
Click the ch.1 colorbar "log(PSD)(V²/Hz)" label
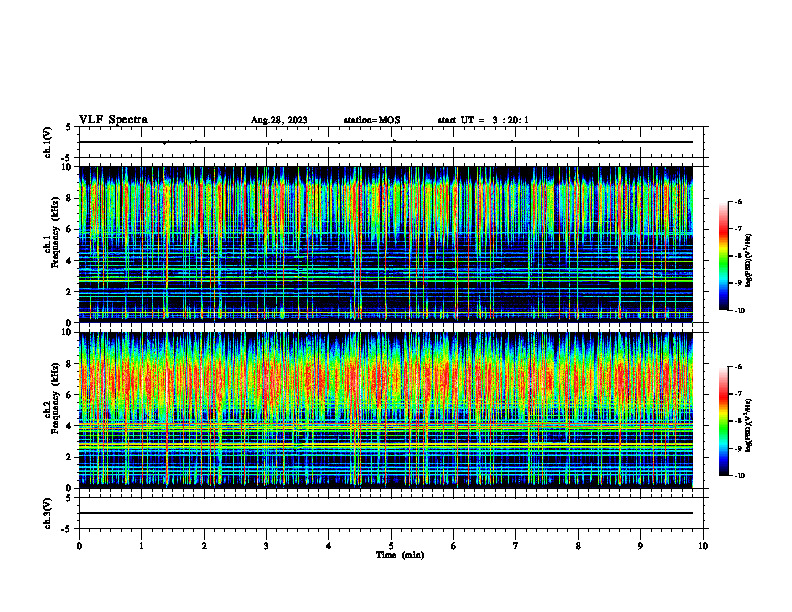click(749, 261)
